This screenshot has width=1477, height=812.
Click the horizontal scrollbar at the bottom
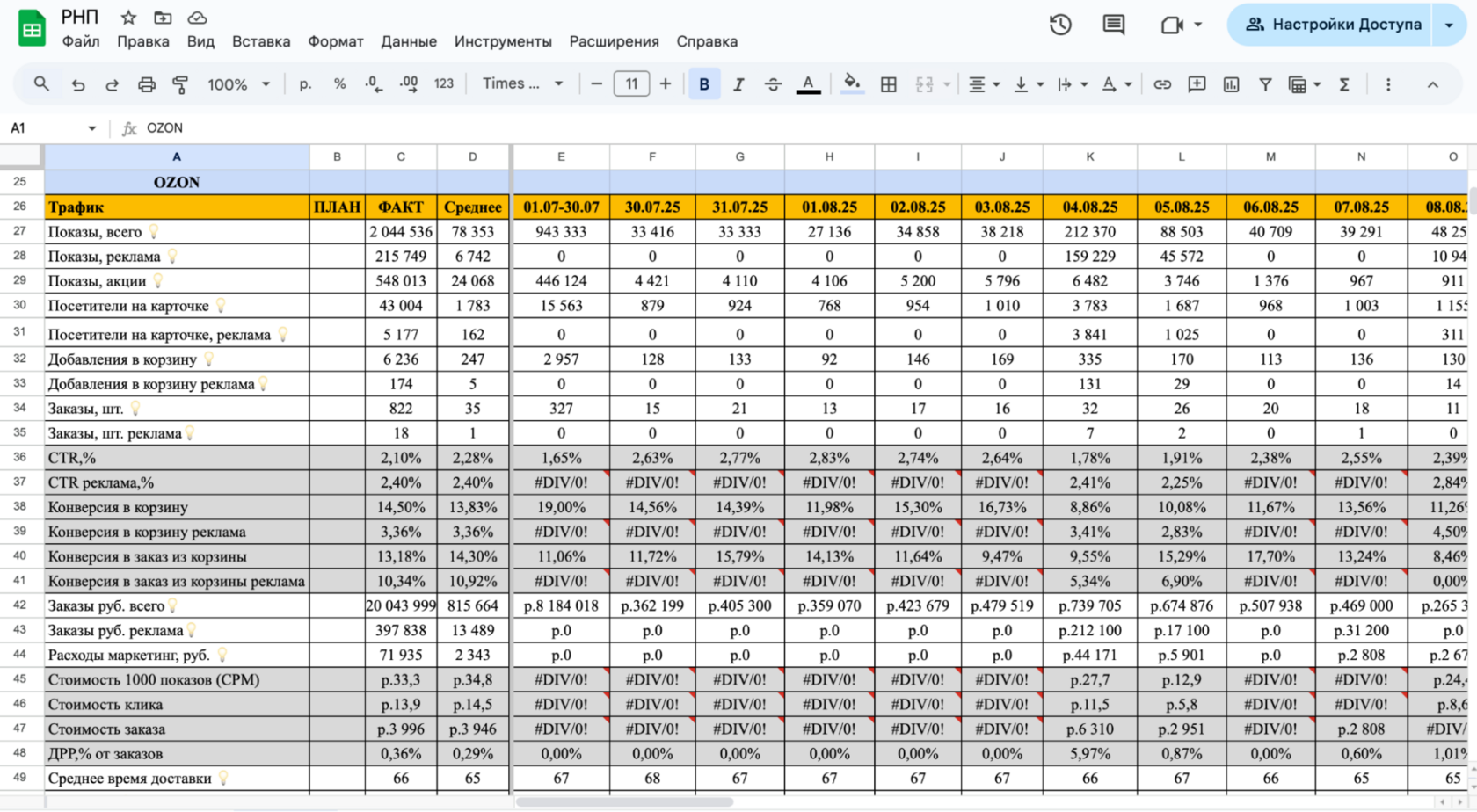(x=625, y=802)
